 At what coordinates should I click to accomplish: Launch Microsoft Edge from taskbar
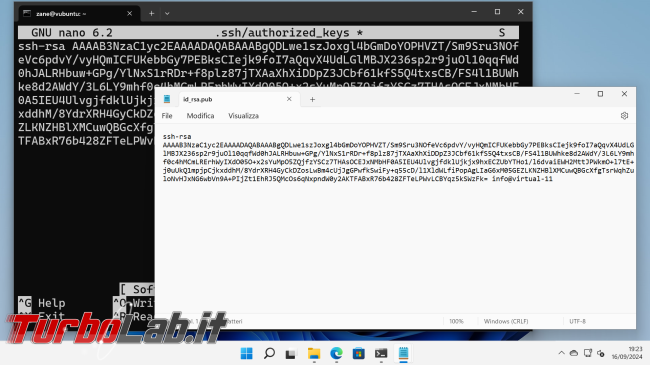(336, 353)
